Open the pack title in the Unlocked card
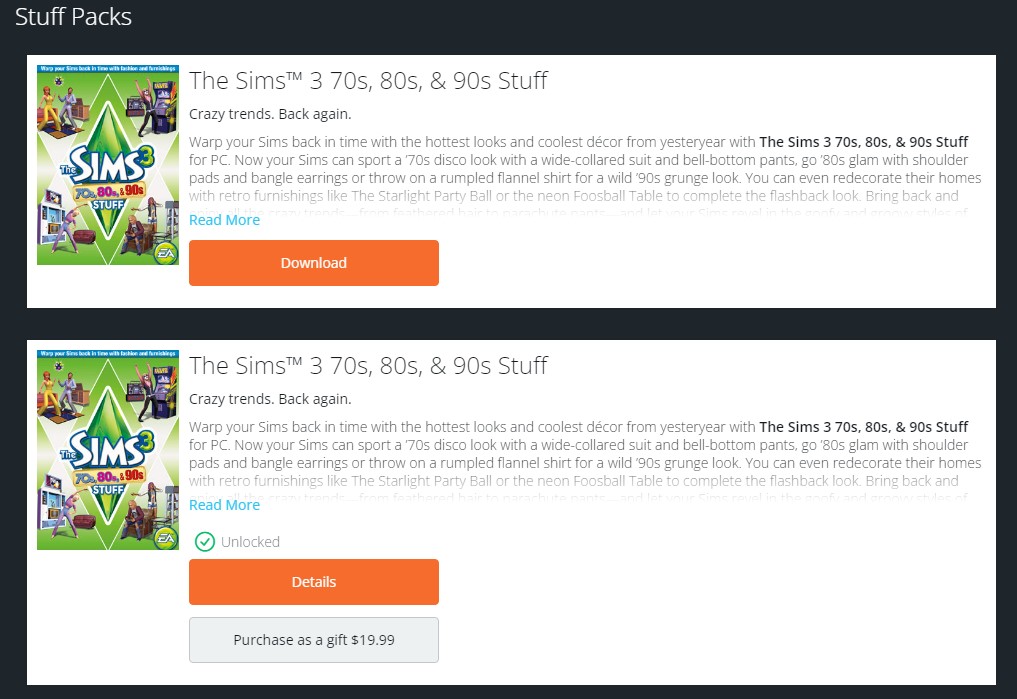 tap(368, 365)
